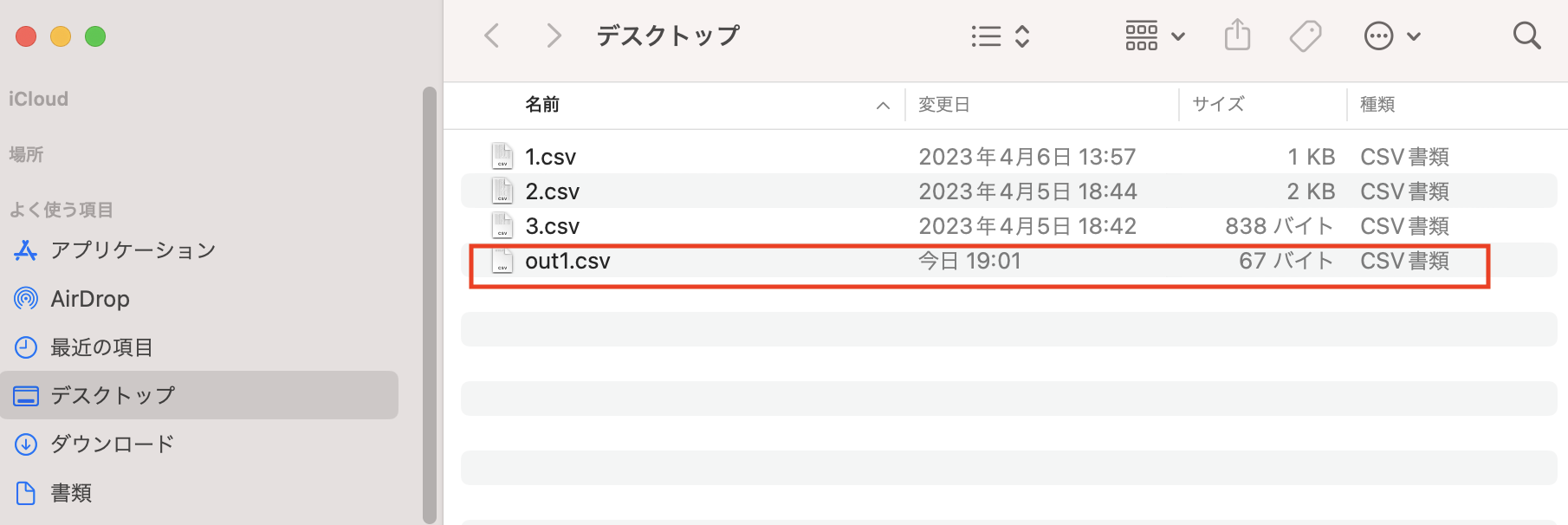
Task: Click the CSV document icon next to out1.csv
Action: pos(501,261)
